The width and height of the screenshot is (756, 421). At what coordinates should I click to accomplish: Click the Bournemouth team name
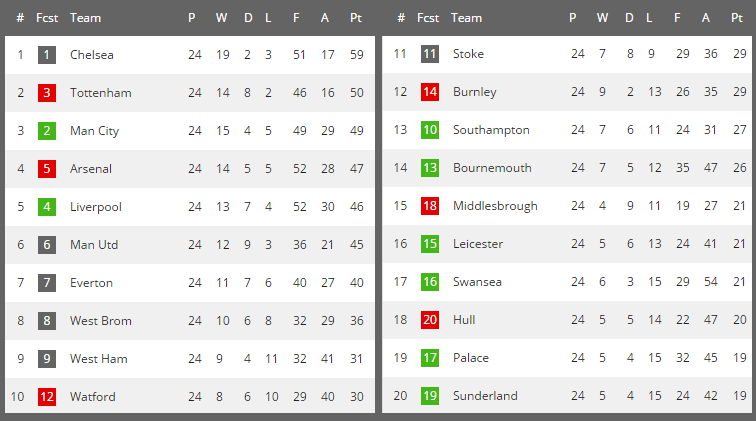pyautogui.click(x=492, y=168)
